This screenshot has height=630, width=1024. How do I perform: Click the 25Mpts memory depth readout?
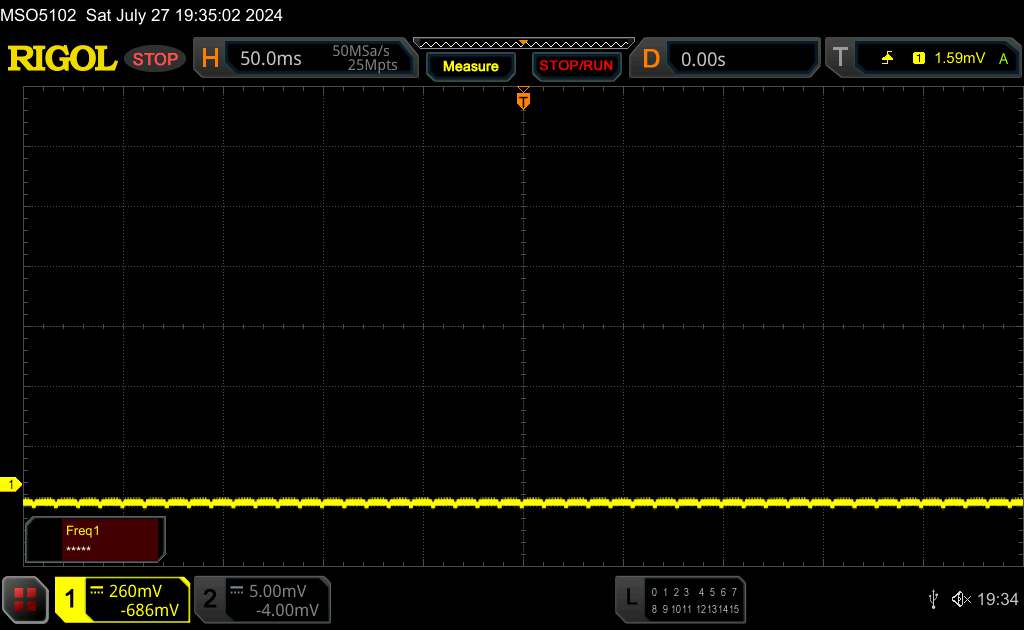tap(372, 65)
